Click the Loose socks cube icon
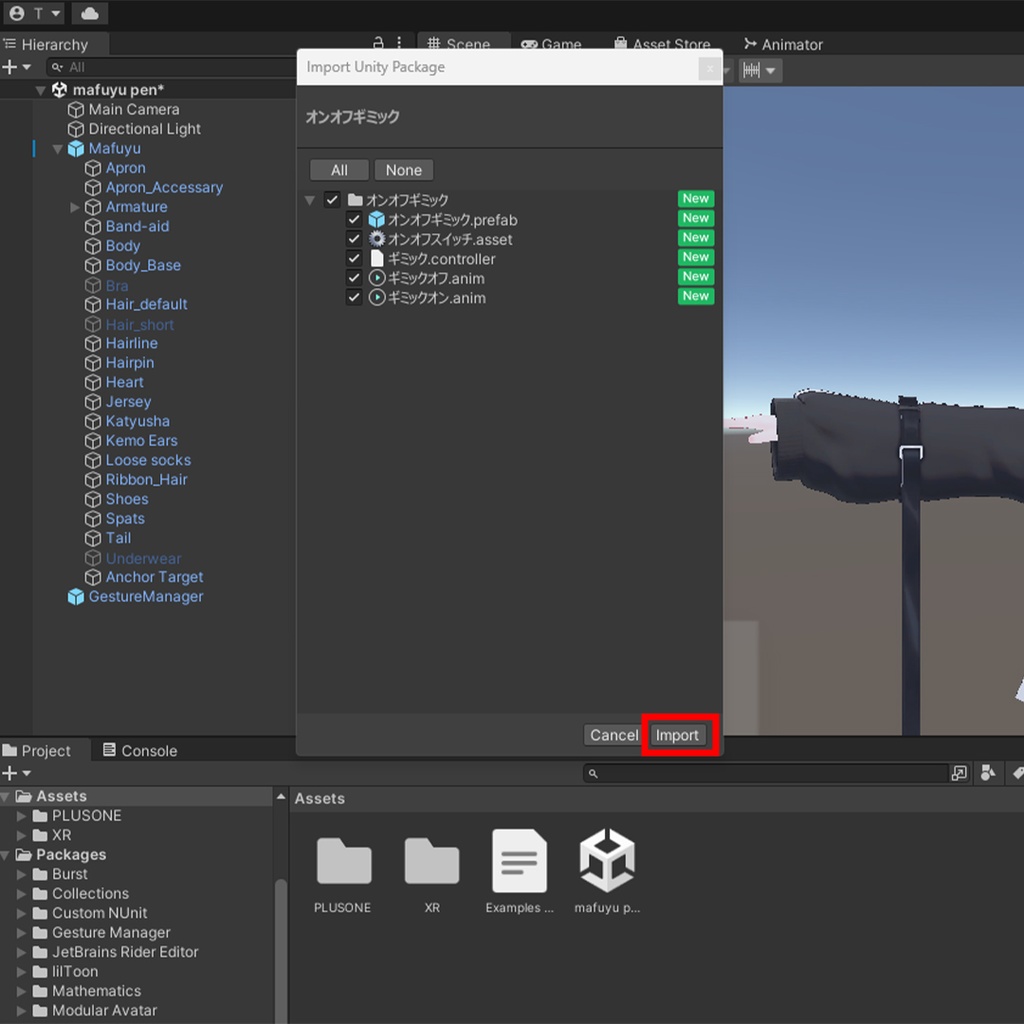The height and width of the screenshot is (1024, 1024). [93, 460]
